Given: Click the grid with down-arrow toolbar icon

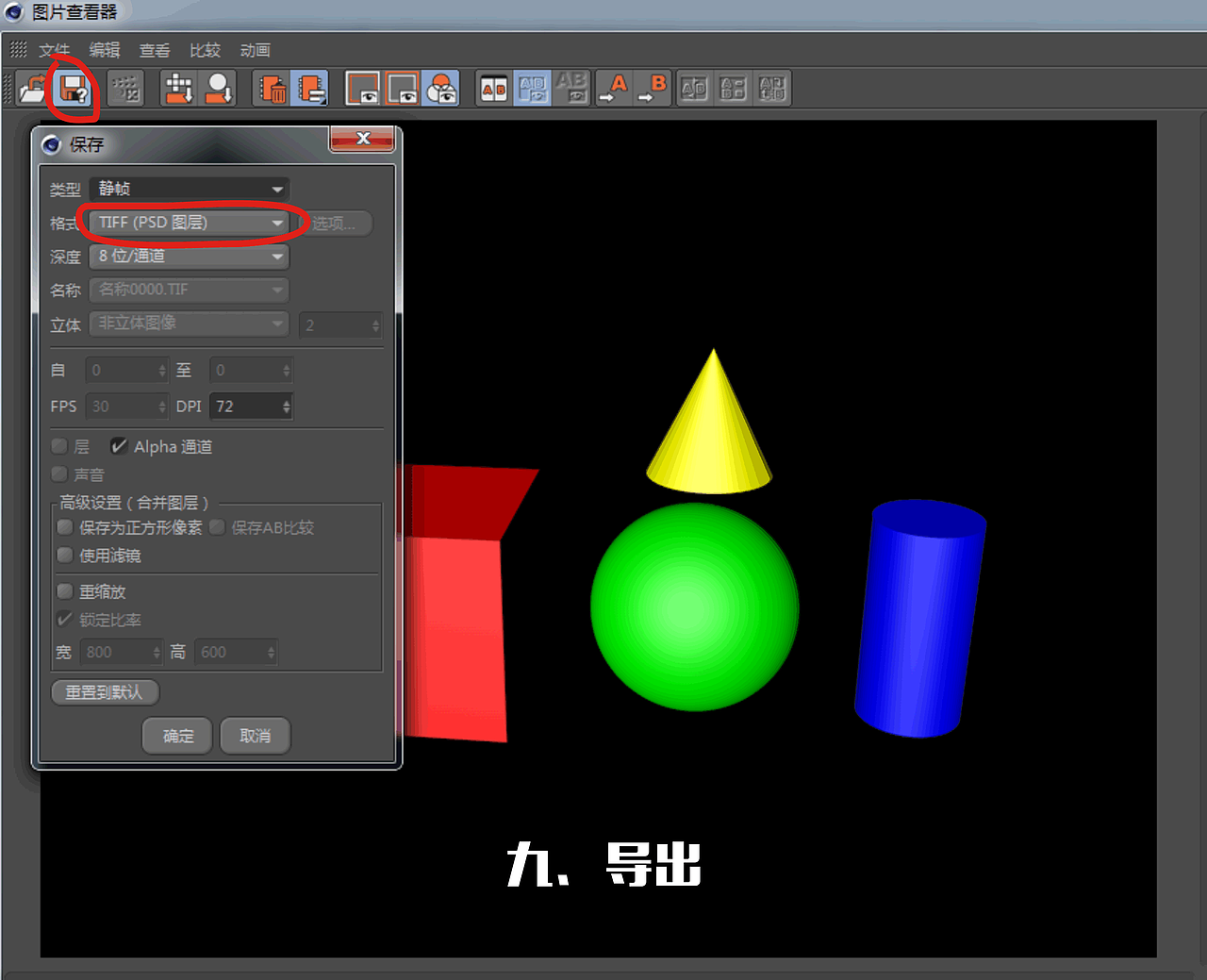Looking at the screenshot, I should coord(178,89).
